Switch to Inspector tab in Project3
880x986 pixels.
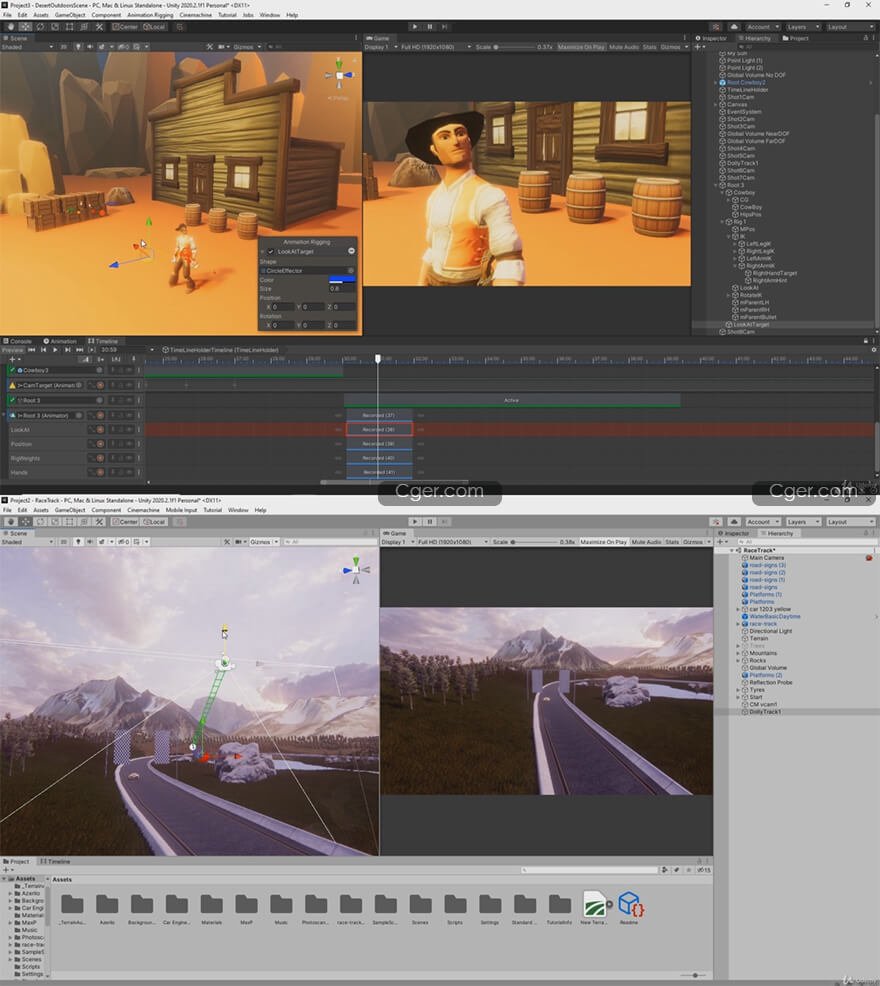(x=711, y=38)
